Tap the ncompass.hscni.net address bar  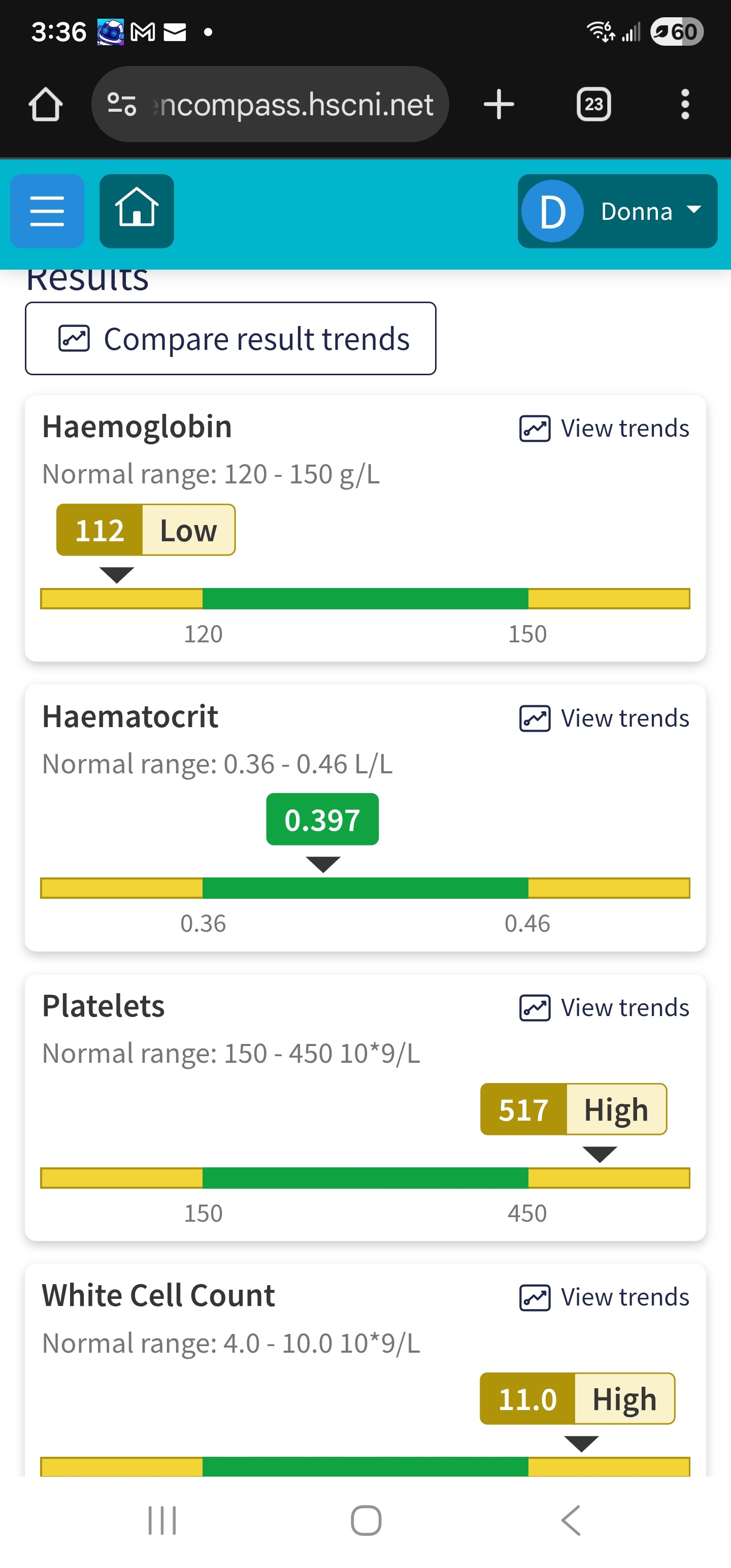(296, 104)
